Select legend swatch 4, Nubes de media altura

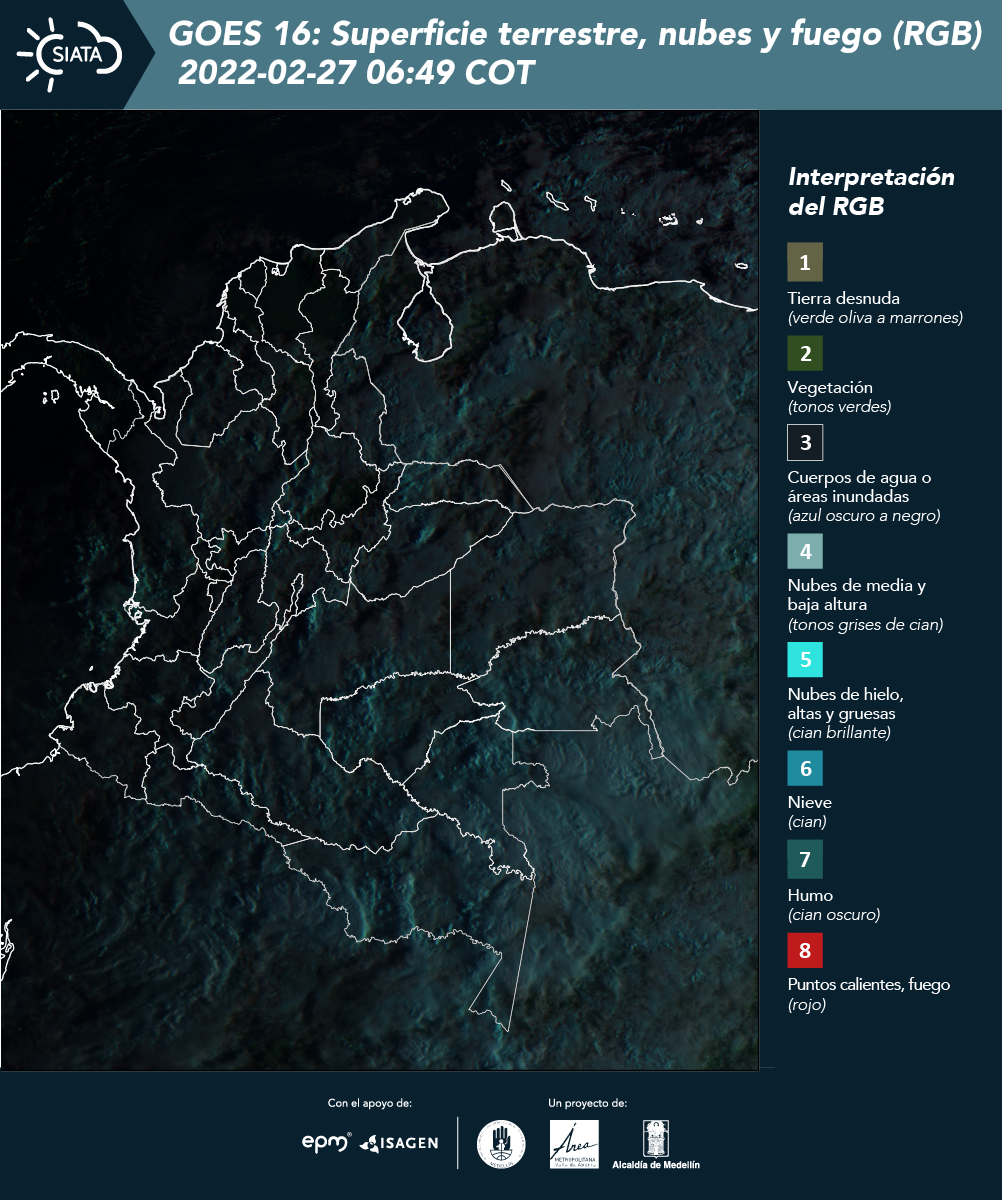(805, 550)
